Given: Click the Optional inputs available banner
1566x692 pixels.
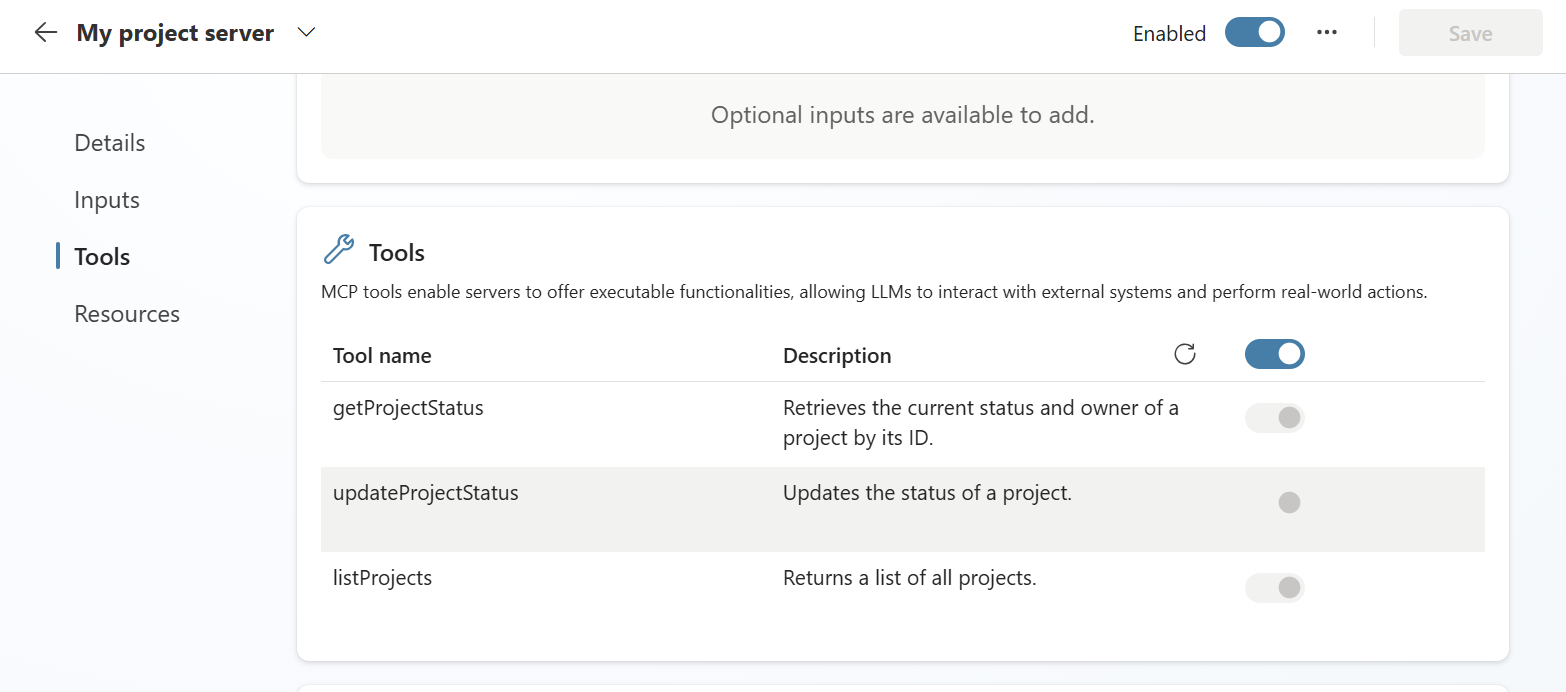Looking at the screenshot, I should click(x=902, y=115).
